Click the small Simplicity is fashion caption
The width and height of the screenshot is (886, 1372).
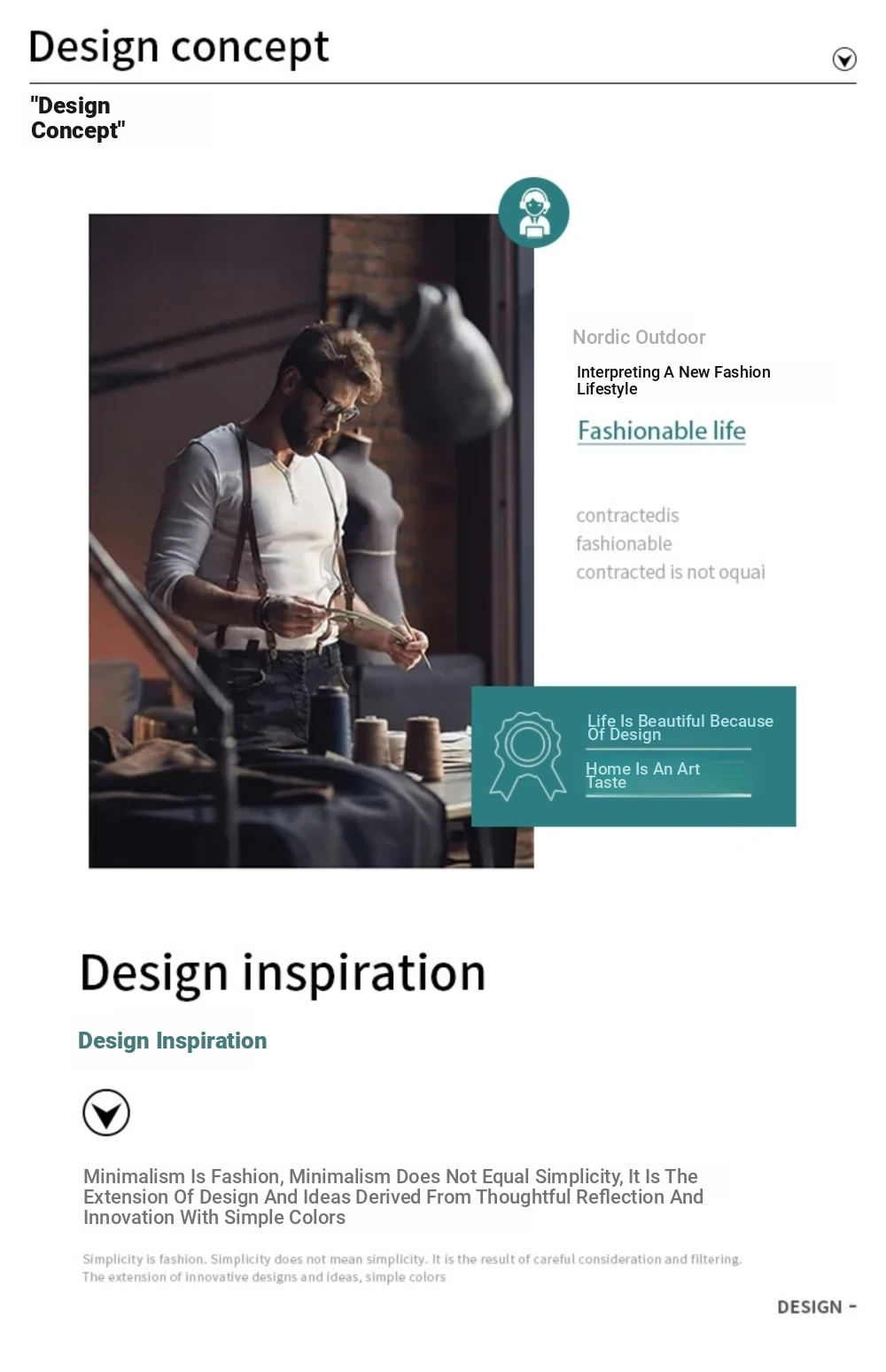click(412, 1267)
